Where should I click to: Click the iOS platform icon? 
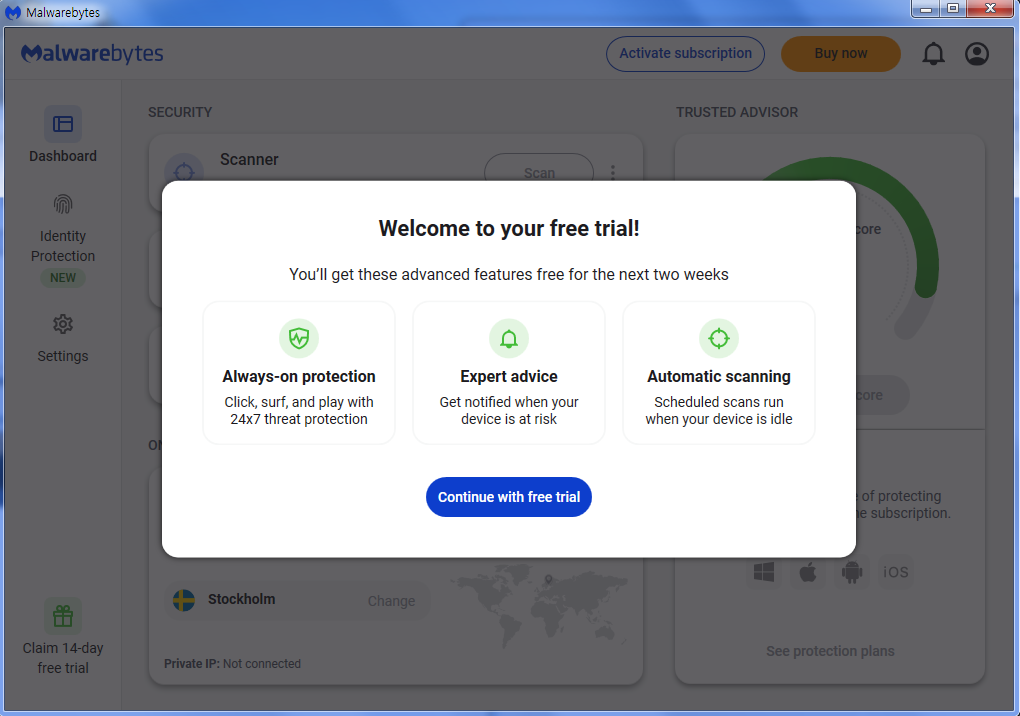895,572
